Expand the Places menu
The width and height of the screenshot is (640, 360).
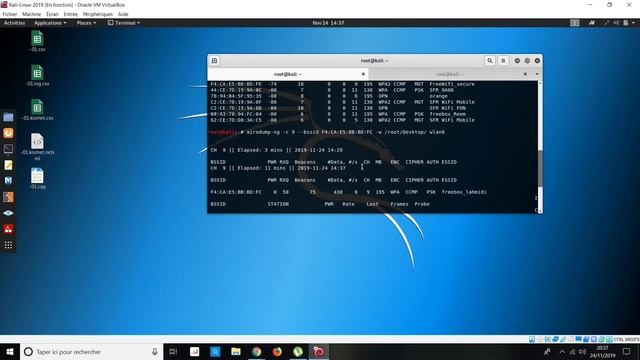point(86,23)
